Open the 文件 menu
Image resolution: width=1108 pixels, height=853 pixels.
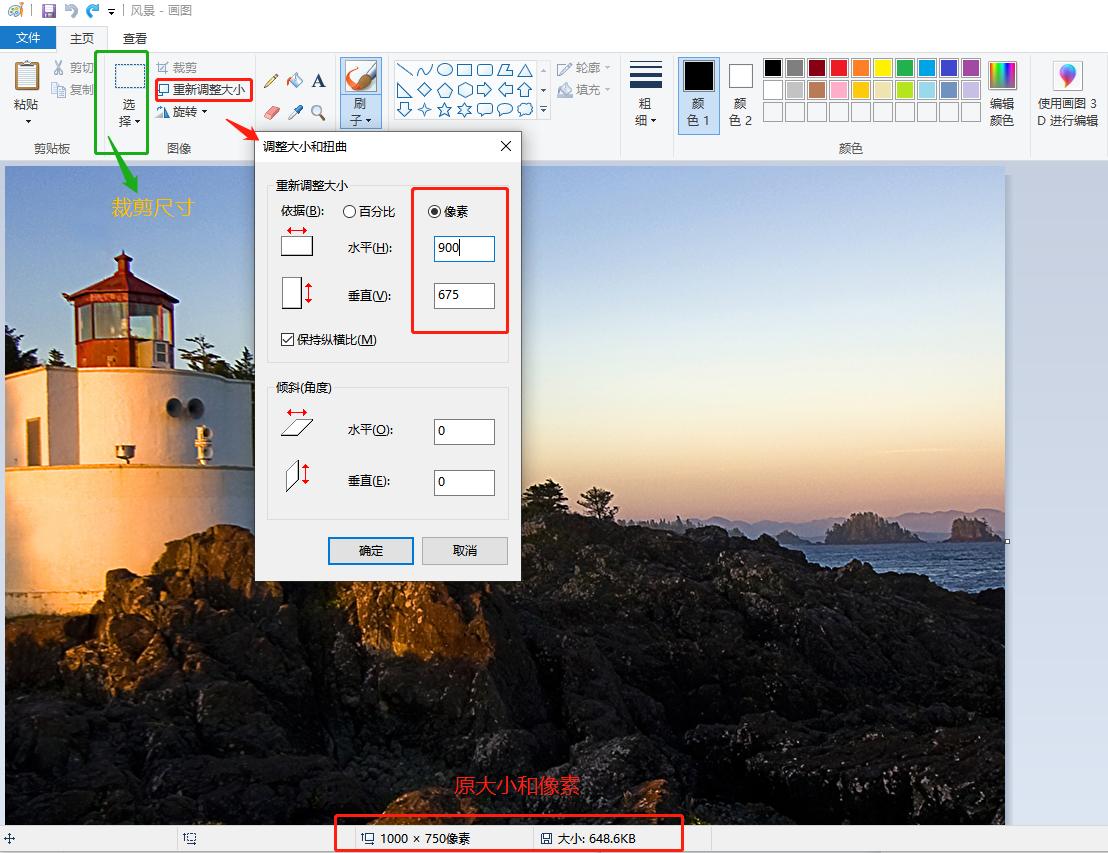tap(28, 38)
